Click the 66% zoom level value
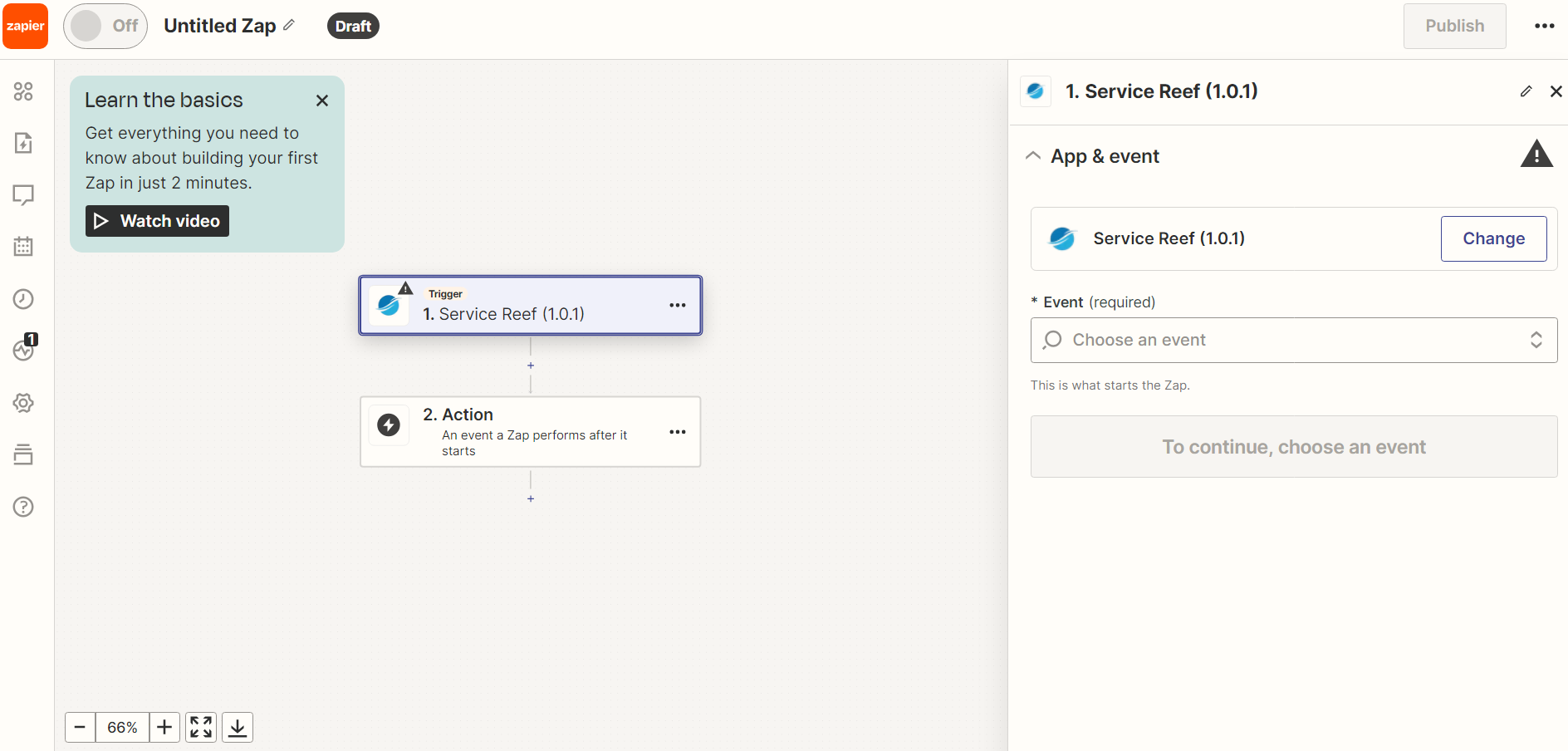 coord(122,728)
